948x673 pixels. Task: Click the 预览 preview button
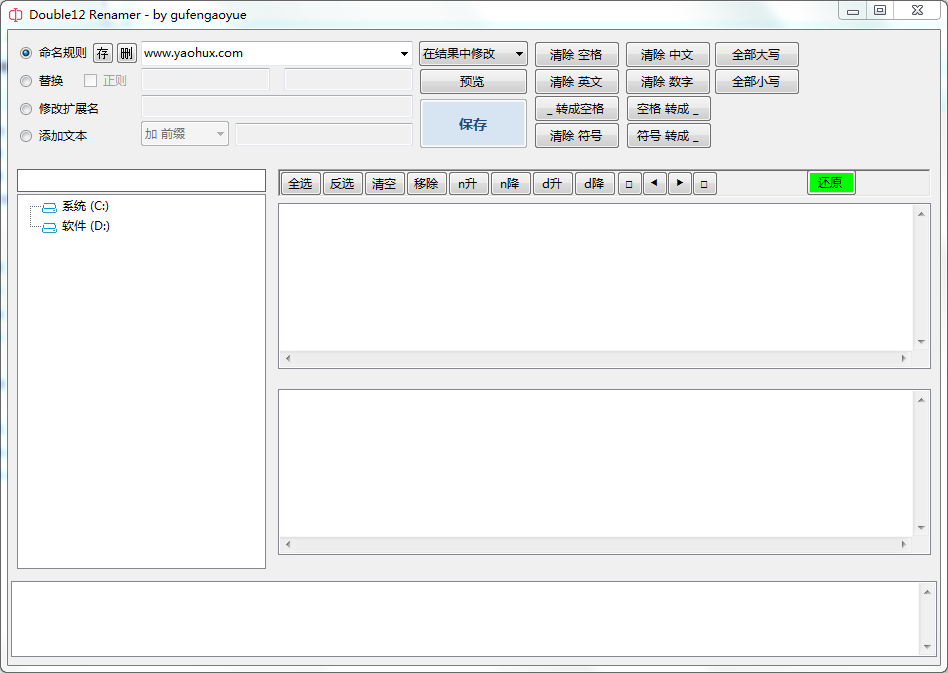(472, 82)
